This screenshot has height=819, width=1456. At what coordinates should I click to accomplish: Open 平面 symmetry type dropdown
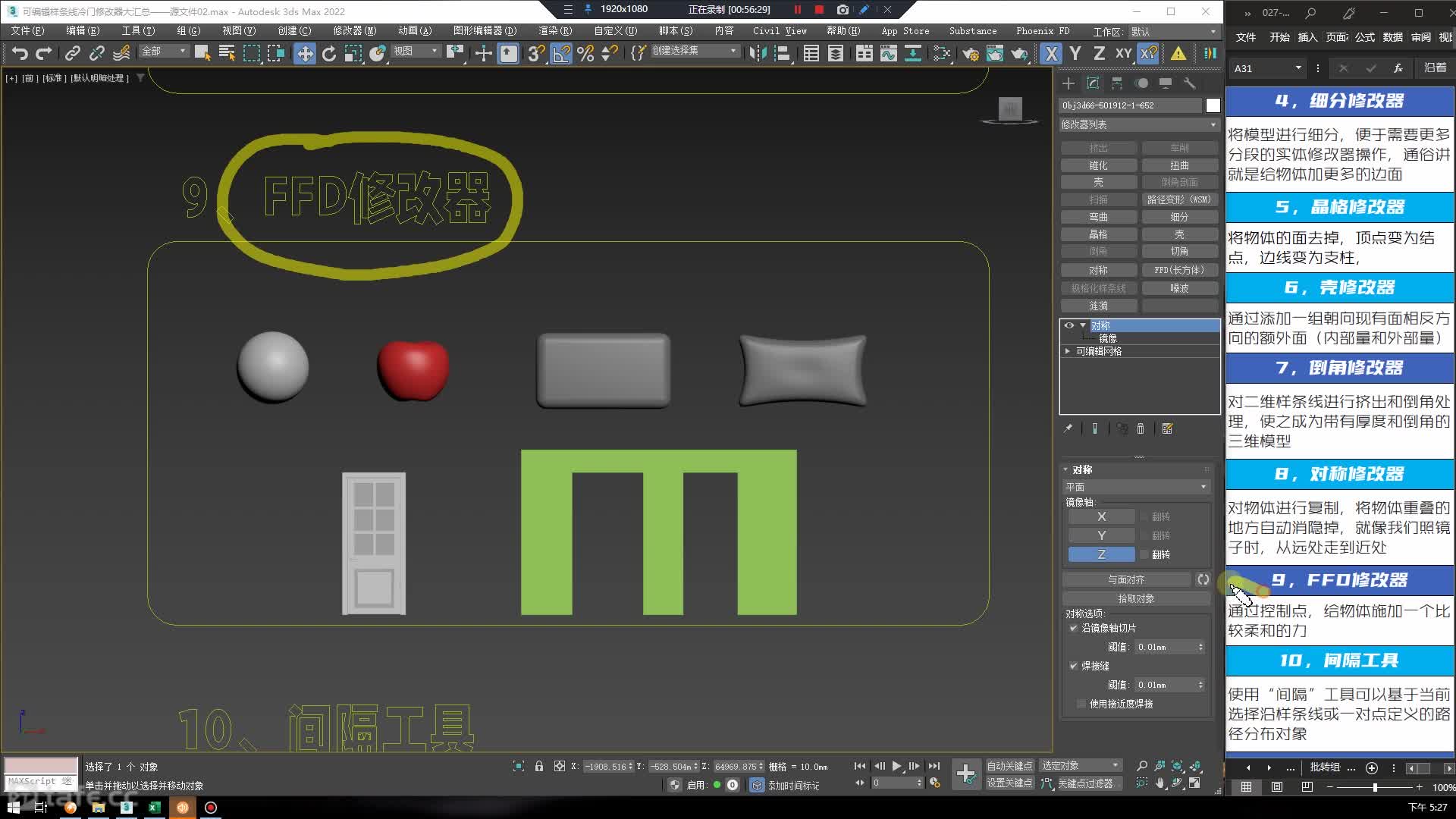[x=1135, y=487]
